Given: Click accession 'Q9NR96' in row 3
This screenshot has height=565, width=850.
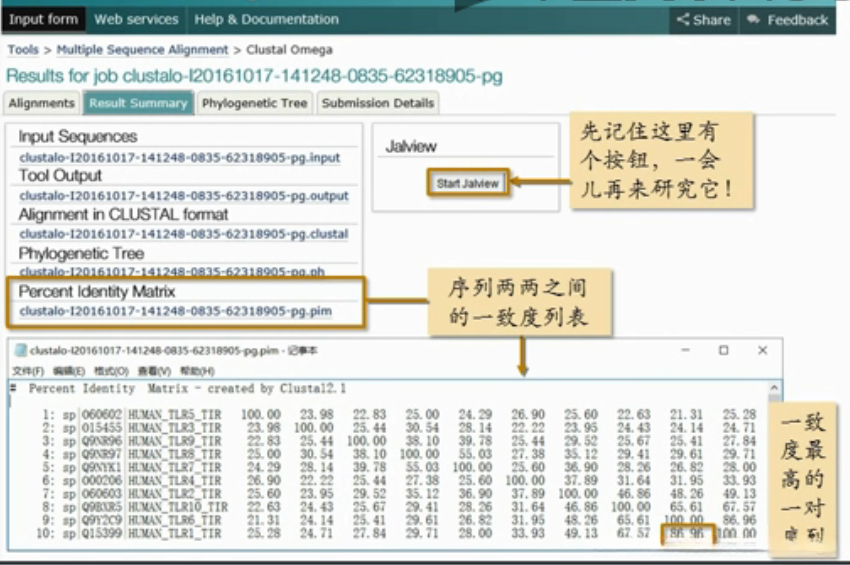Looking at the screenshot, I should coord(102,441).
